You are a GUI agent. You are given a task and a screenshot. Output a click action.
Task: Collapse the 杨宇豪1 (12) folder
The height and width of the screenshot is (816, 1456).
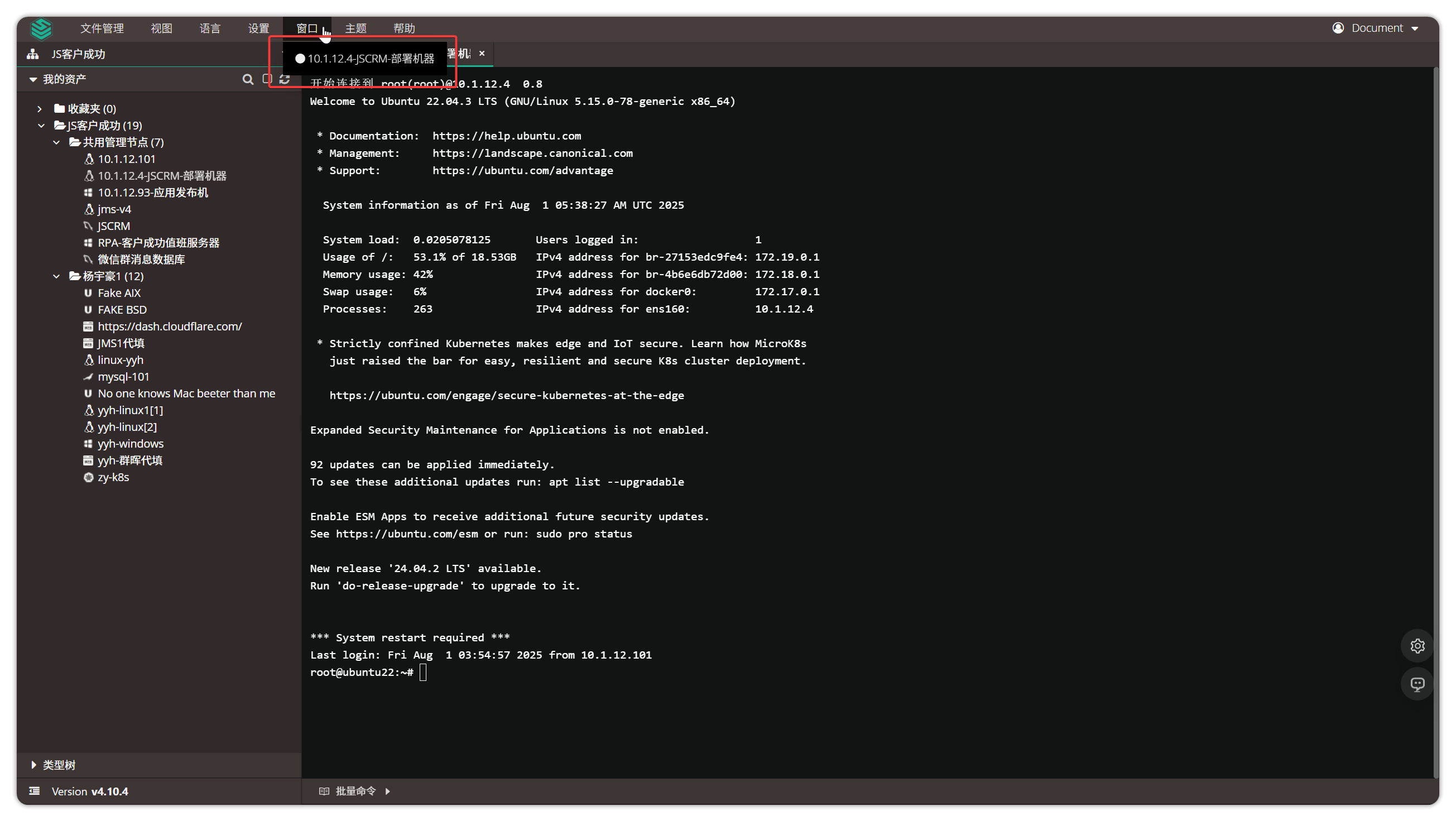coord(56,276)
